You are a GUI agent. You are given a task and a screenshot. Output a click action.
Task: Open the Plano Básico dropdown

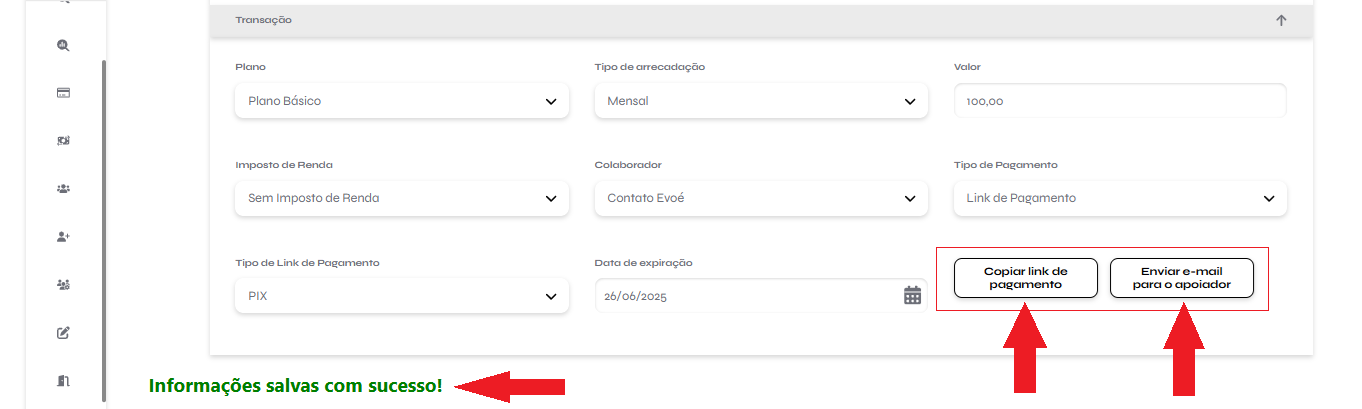[402, 101]
